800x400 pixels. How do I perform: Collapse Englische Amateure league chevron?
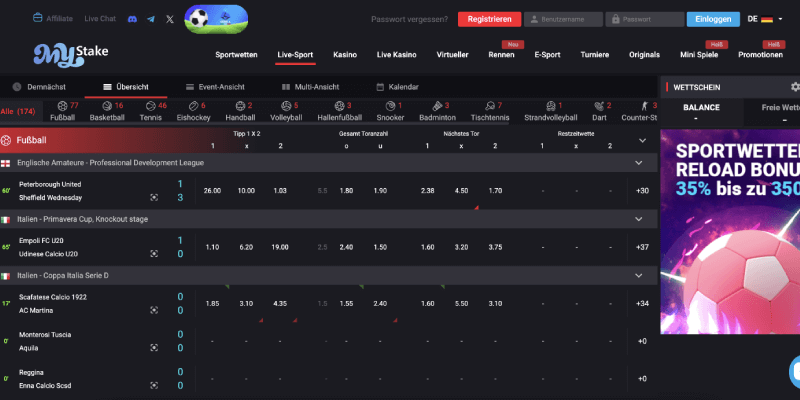(x=638, y=163)
